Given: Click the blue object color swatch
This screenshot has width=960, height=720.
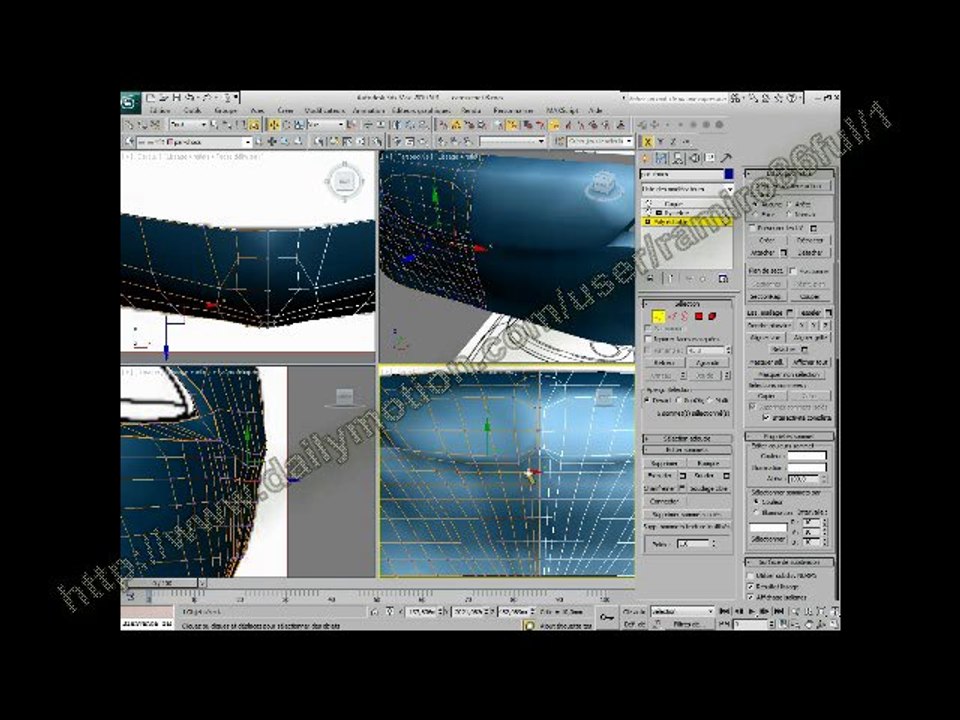Looking at the screenshot, I should [x=729, y=174].
